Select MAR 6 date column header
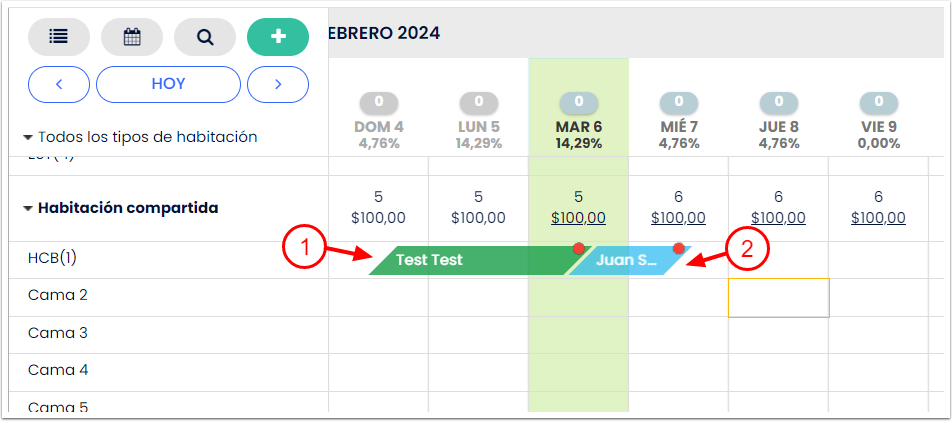 [x=578, y=127]
